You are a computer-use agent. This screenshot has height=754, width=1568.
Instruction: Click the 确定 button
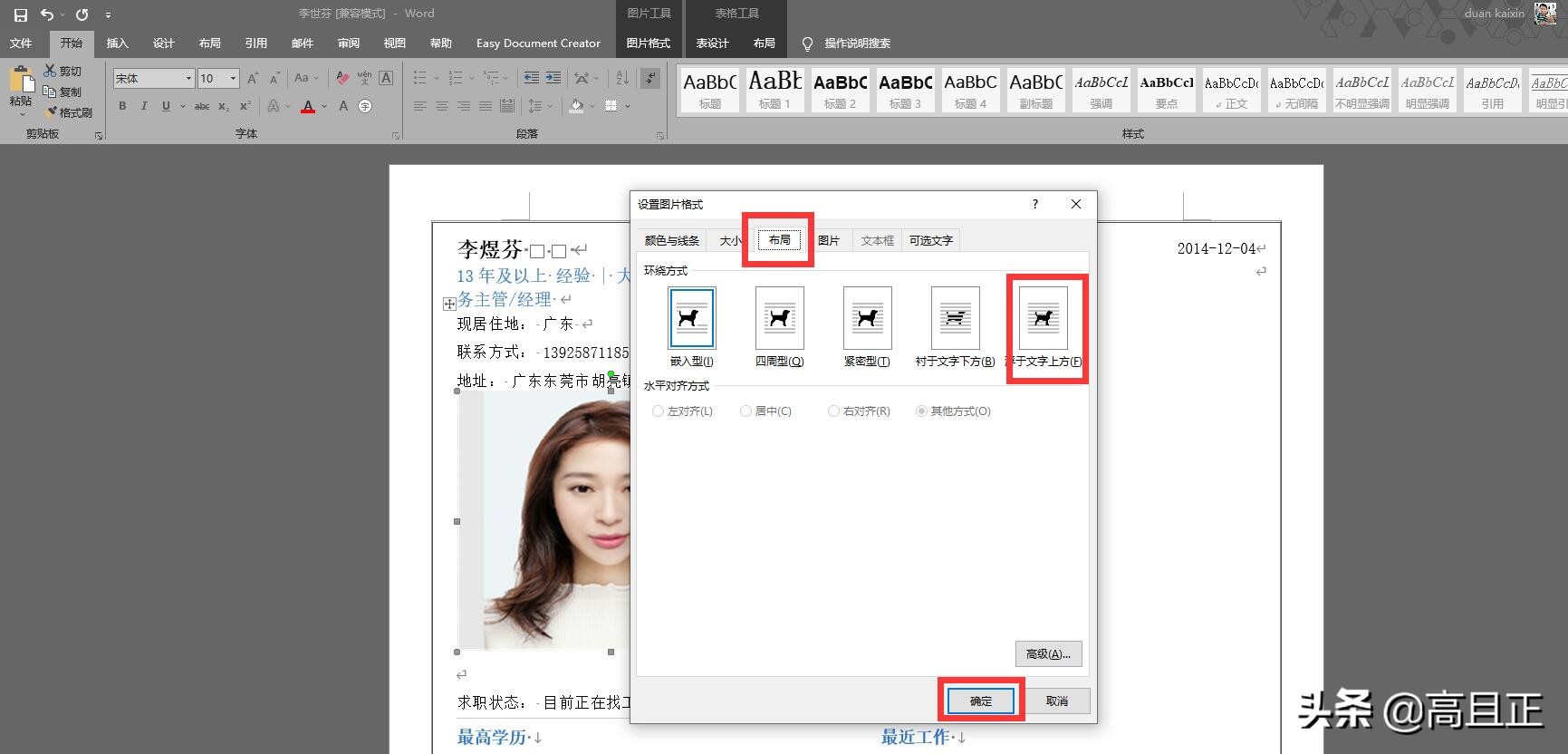[x=981, y=701]
